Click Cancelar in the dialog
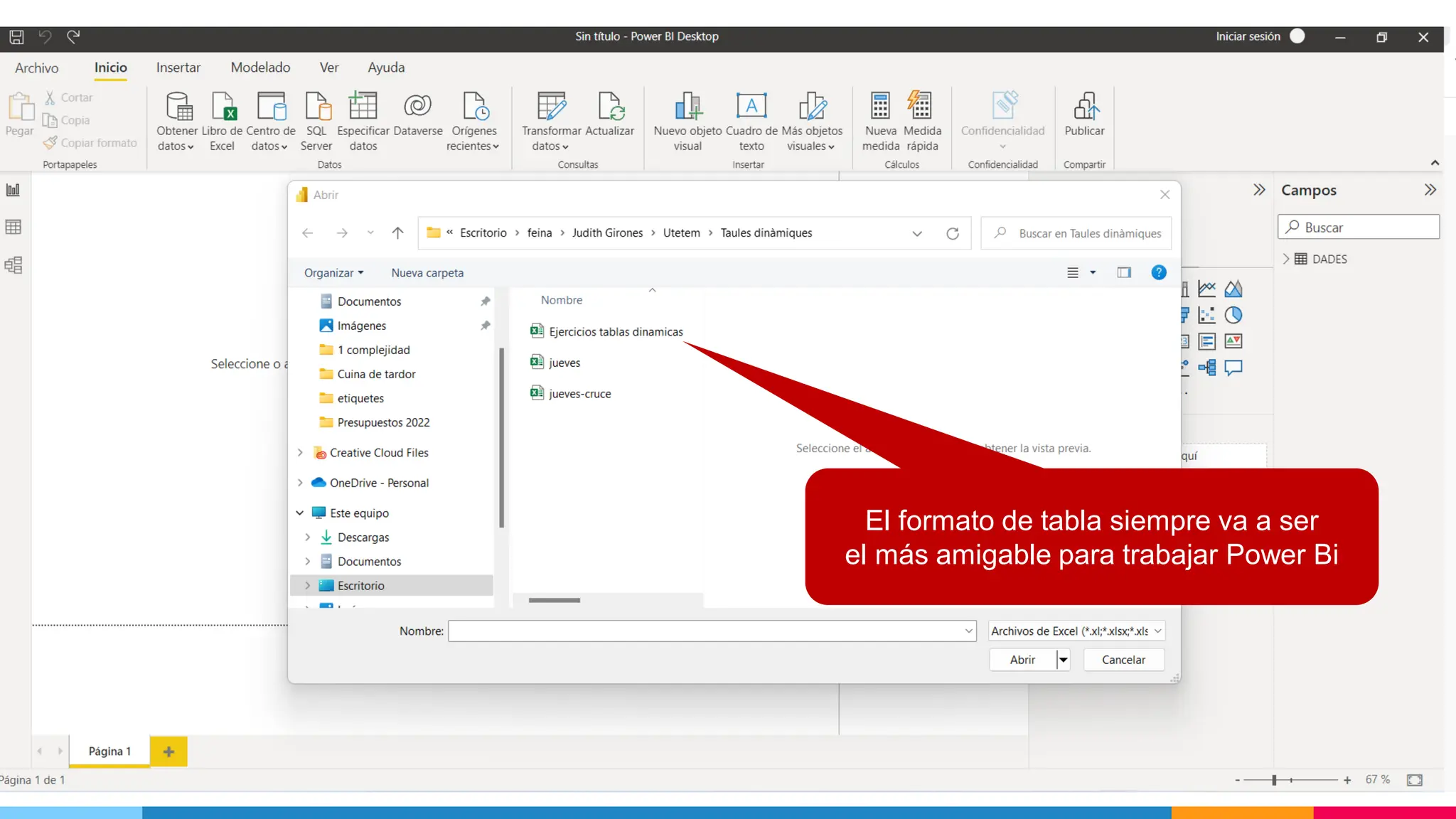Image resolution: width=1456 pixels, height=819 pixels. coord(1123,660)
